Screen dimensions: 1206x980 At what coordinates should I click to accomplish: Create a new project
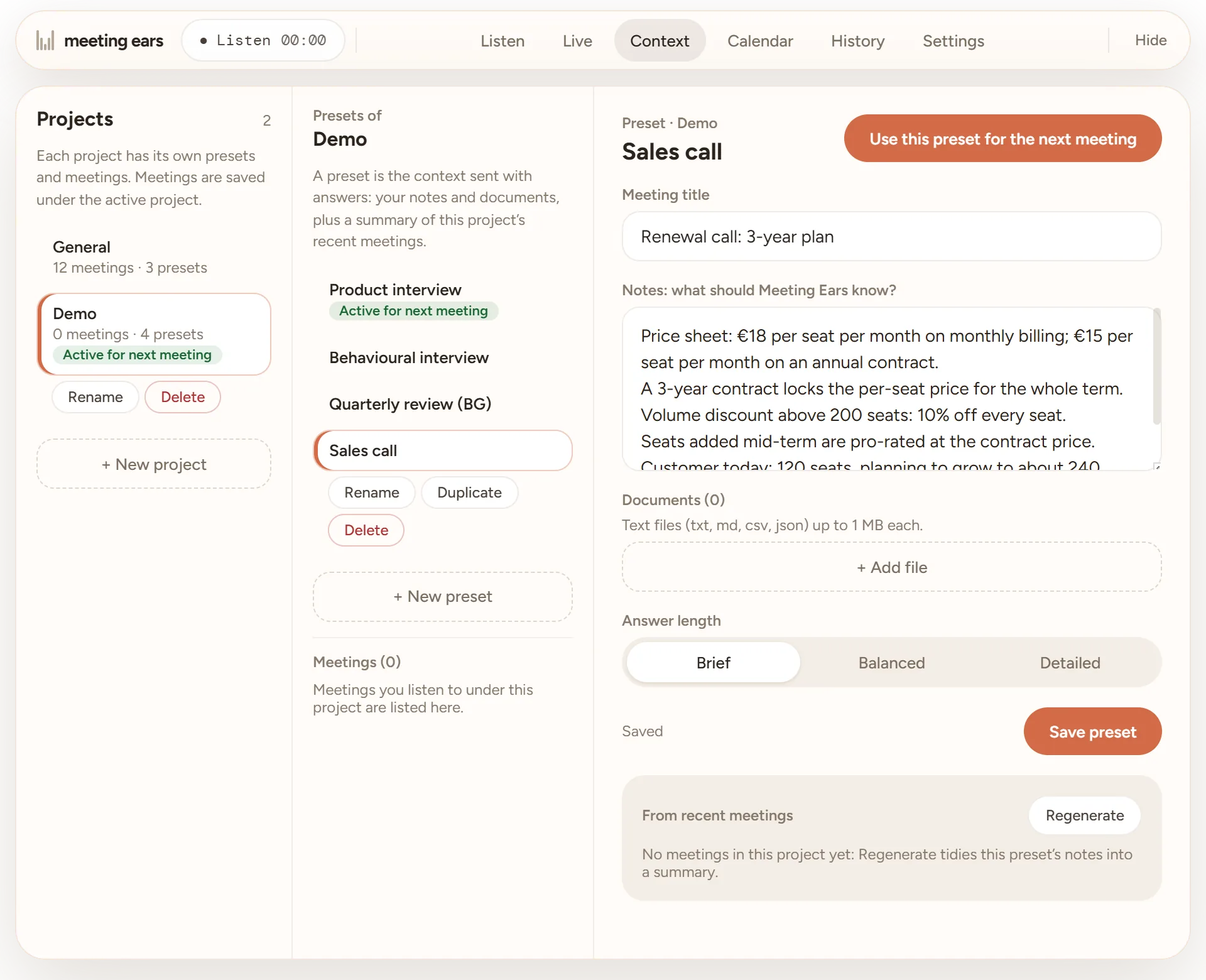[154, 464]
